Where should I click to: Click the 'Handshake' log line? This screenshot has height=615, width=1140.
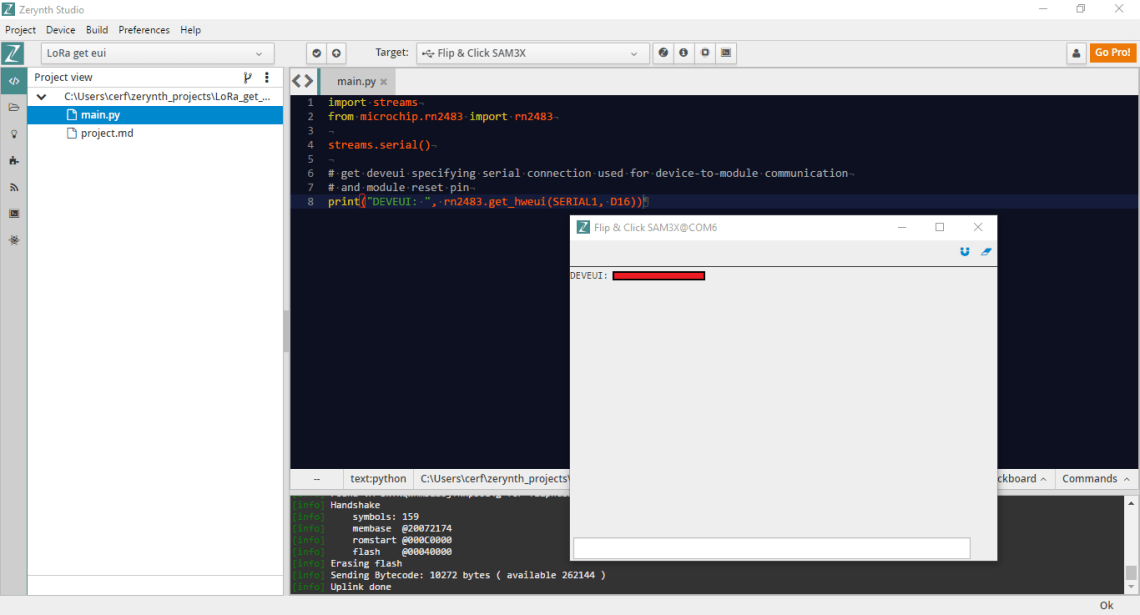pyautogui.click(x=356, y=505)
